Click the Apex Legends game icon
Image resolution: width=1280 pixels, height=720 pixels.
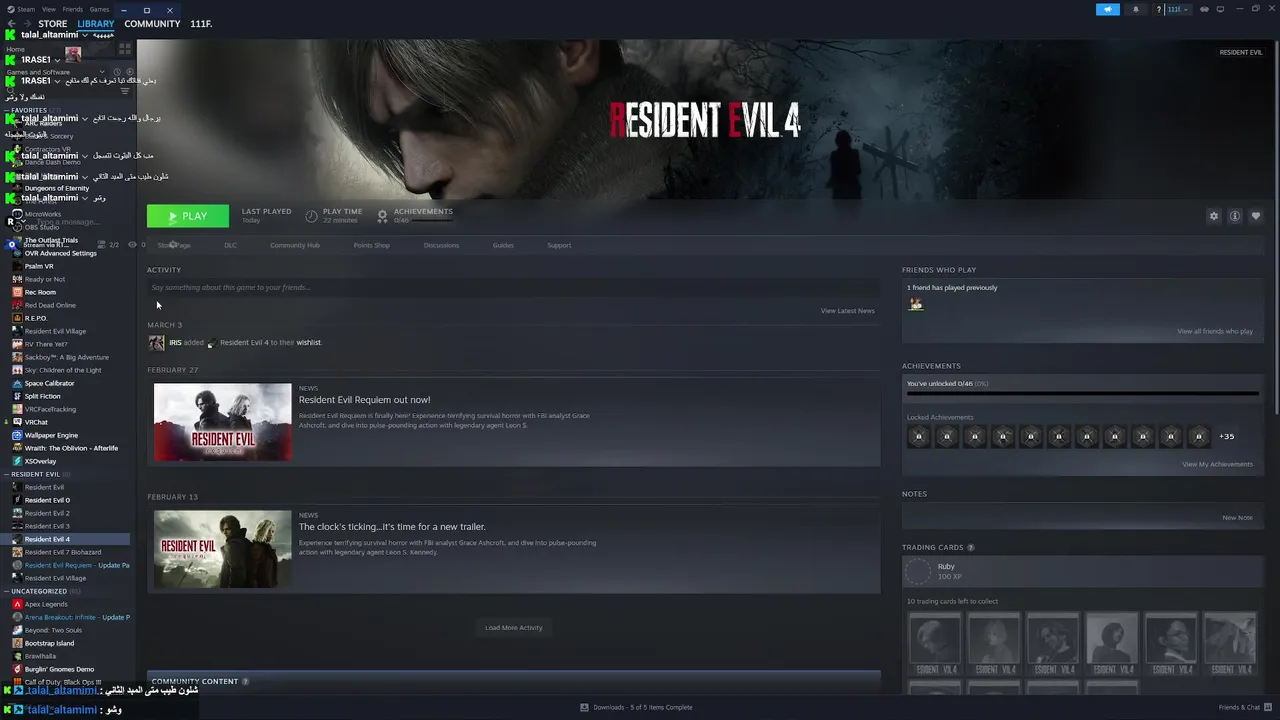(x=17, y=604)
